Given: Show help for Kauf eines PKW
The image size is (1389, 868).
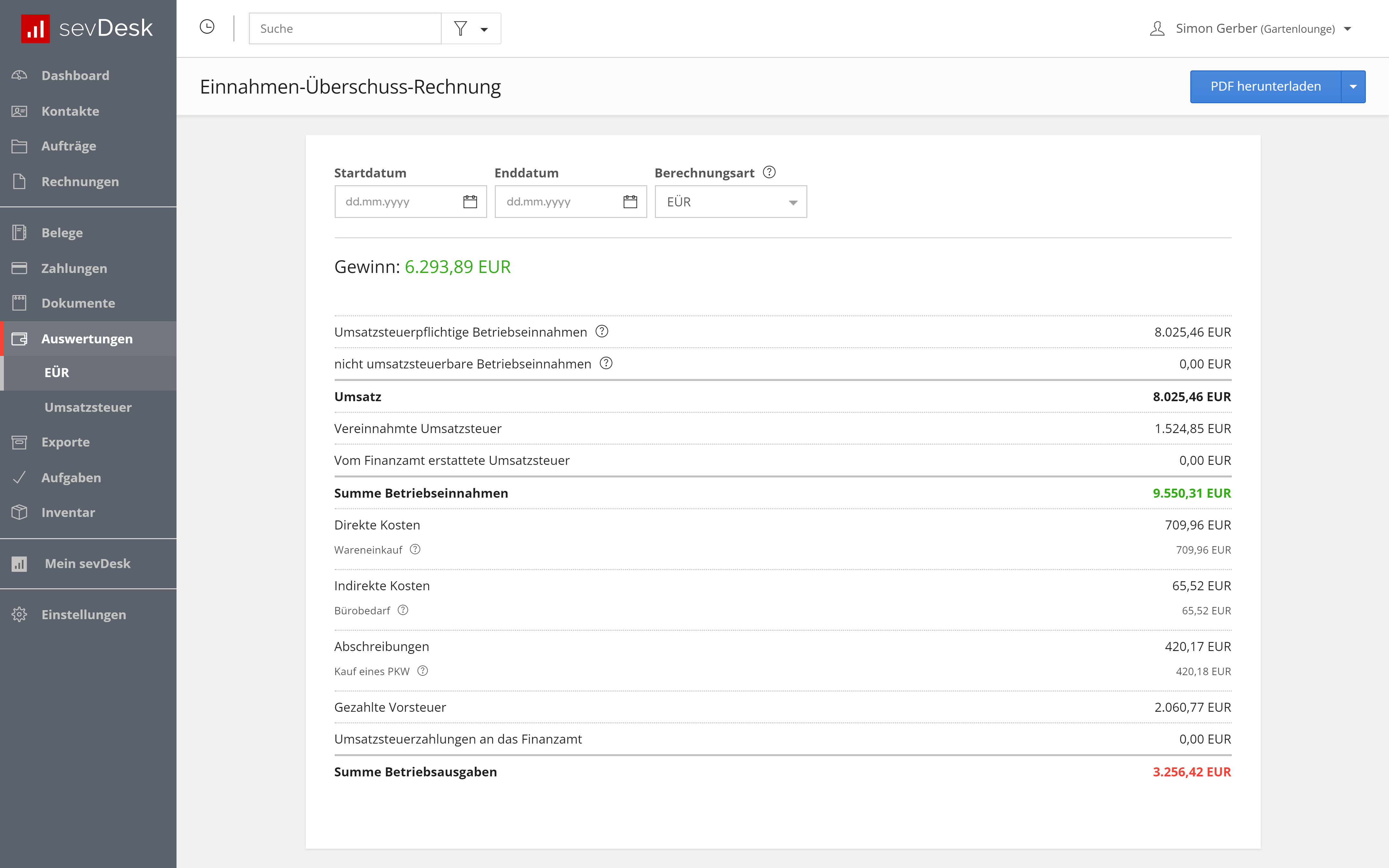Looking at the screenshot, I should coord(422,671).
